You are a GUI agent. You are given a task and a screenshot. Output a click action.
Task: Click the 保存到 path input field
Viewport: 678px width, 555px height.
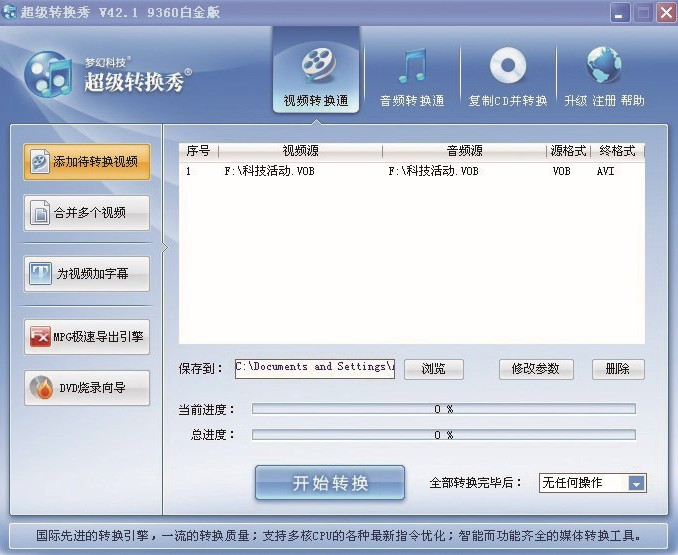[315, 369]
